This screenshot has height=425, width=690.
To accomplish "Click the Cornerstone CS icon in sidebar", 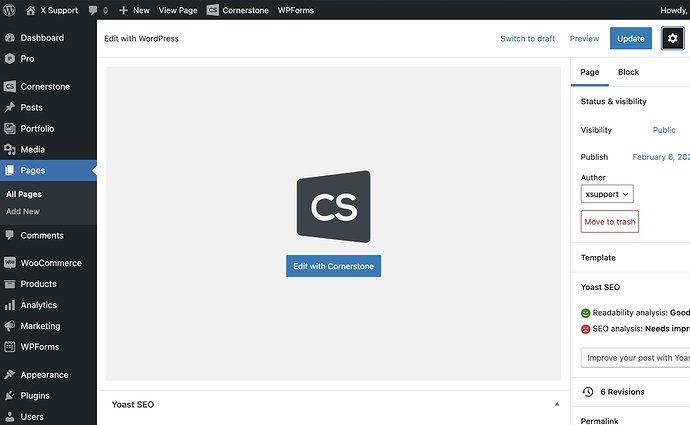I will (x=10, y=86).
